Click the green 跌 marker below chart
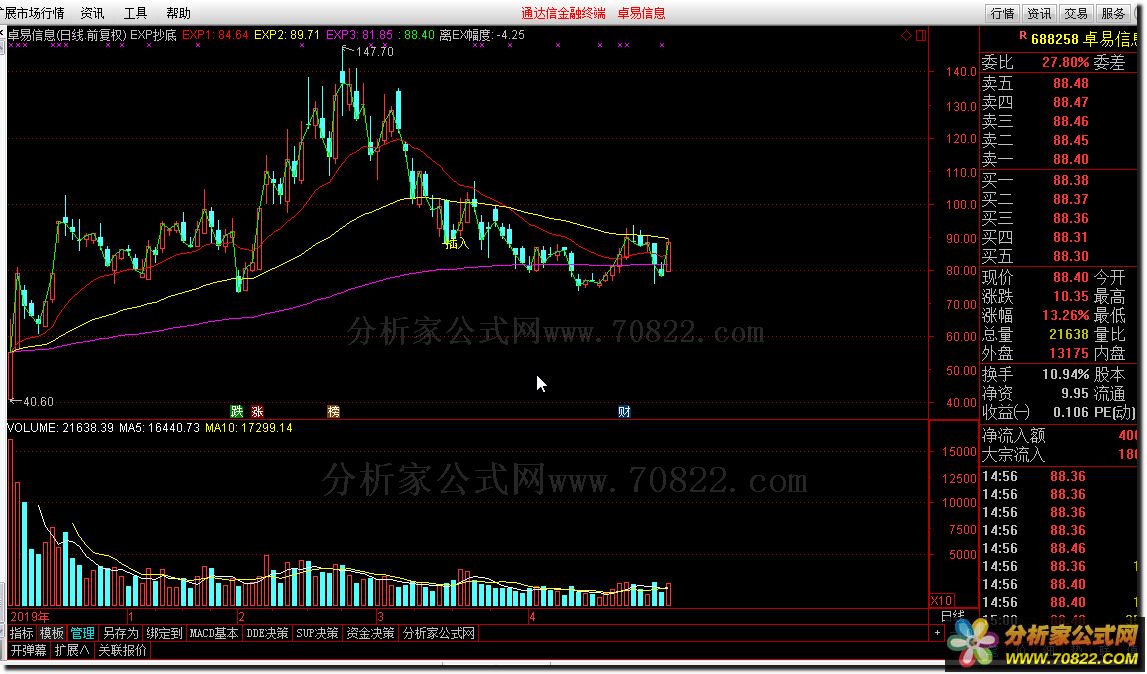The width and height of the screenshot is (1147, 674). pyautogui.click(x=236, y=411)
